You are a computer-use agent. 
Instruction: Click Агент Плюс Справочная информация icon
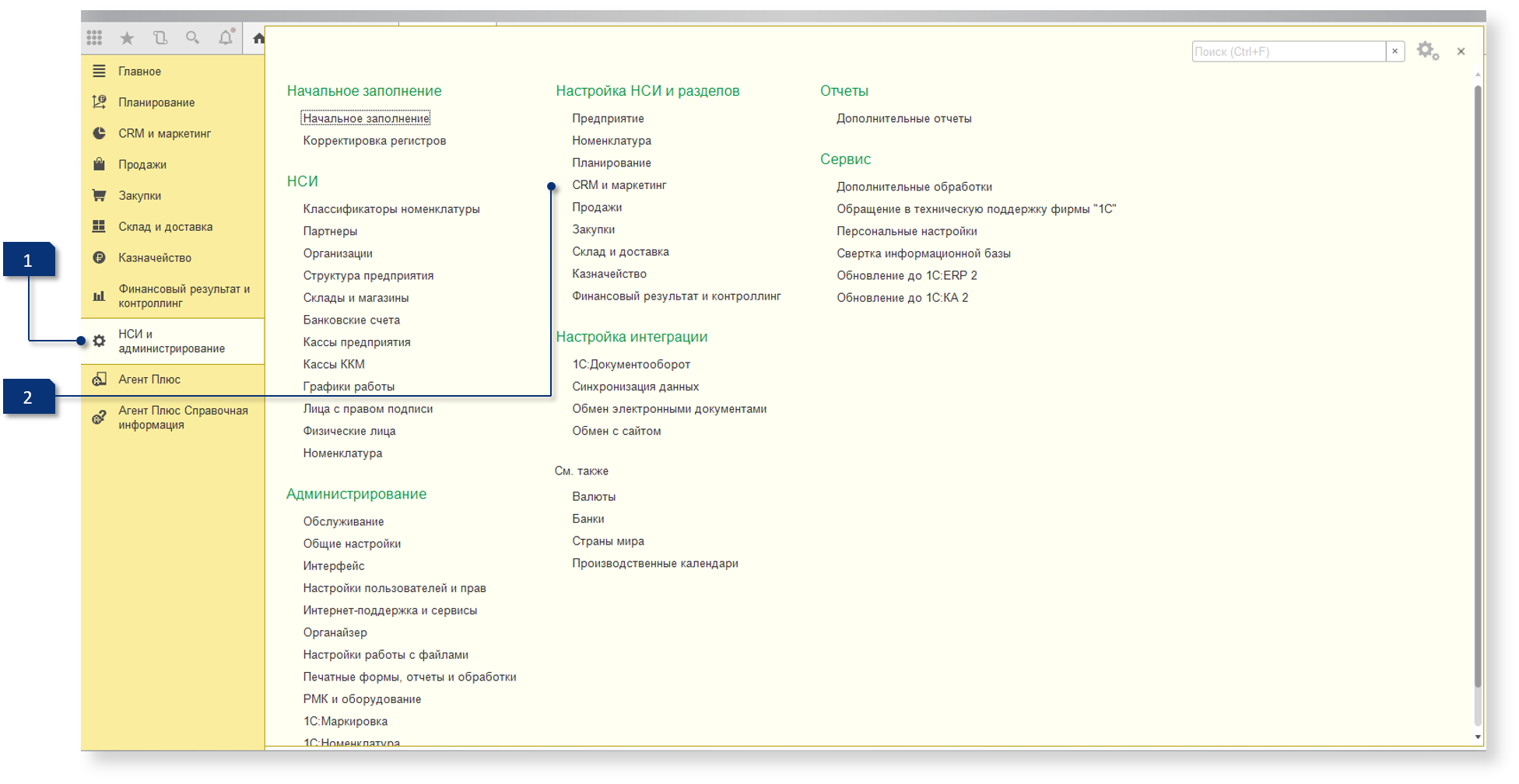(99, 417)
